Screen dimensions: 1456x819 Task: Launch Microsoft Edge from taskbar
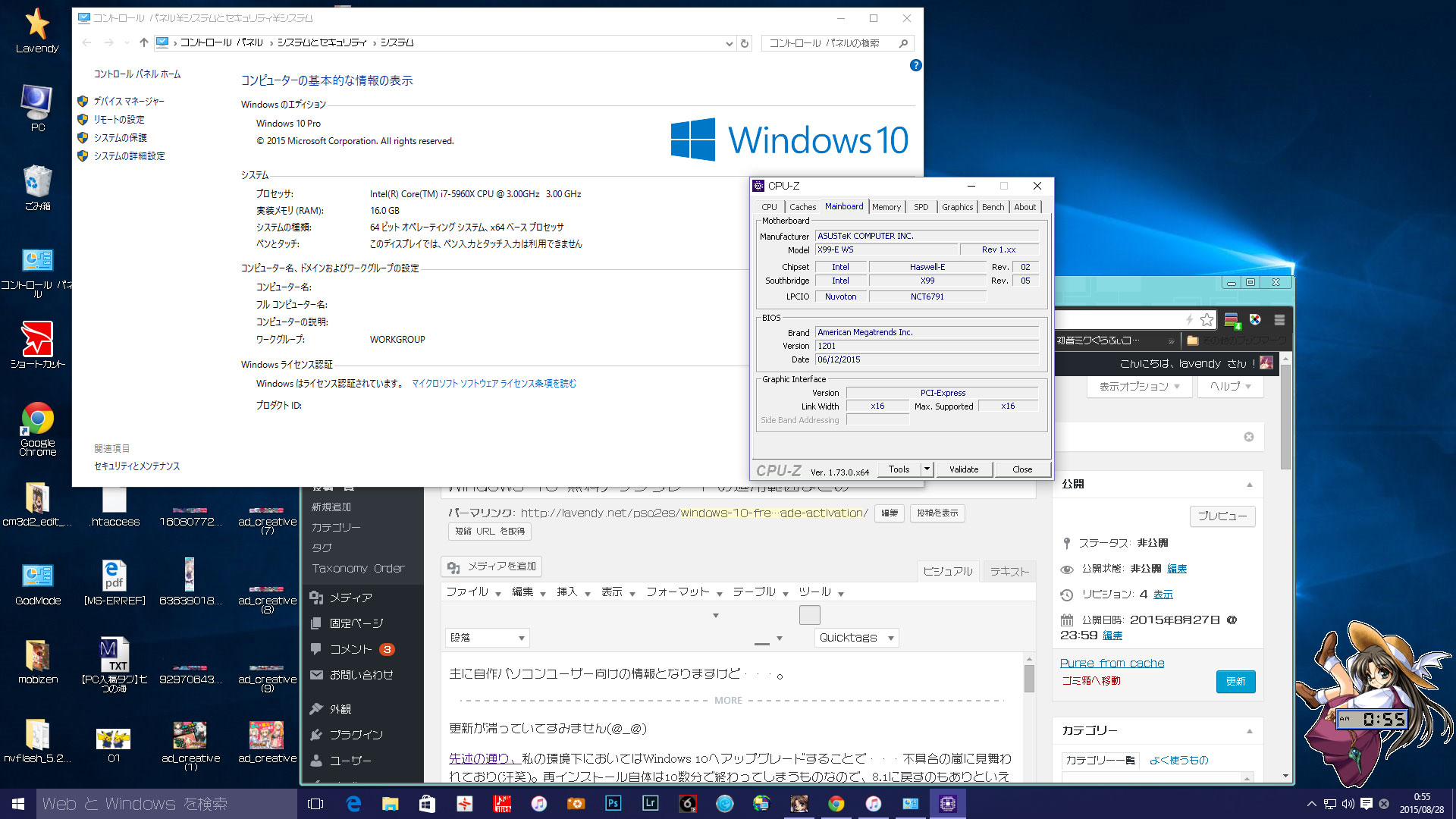click(353, 804)
